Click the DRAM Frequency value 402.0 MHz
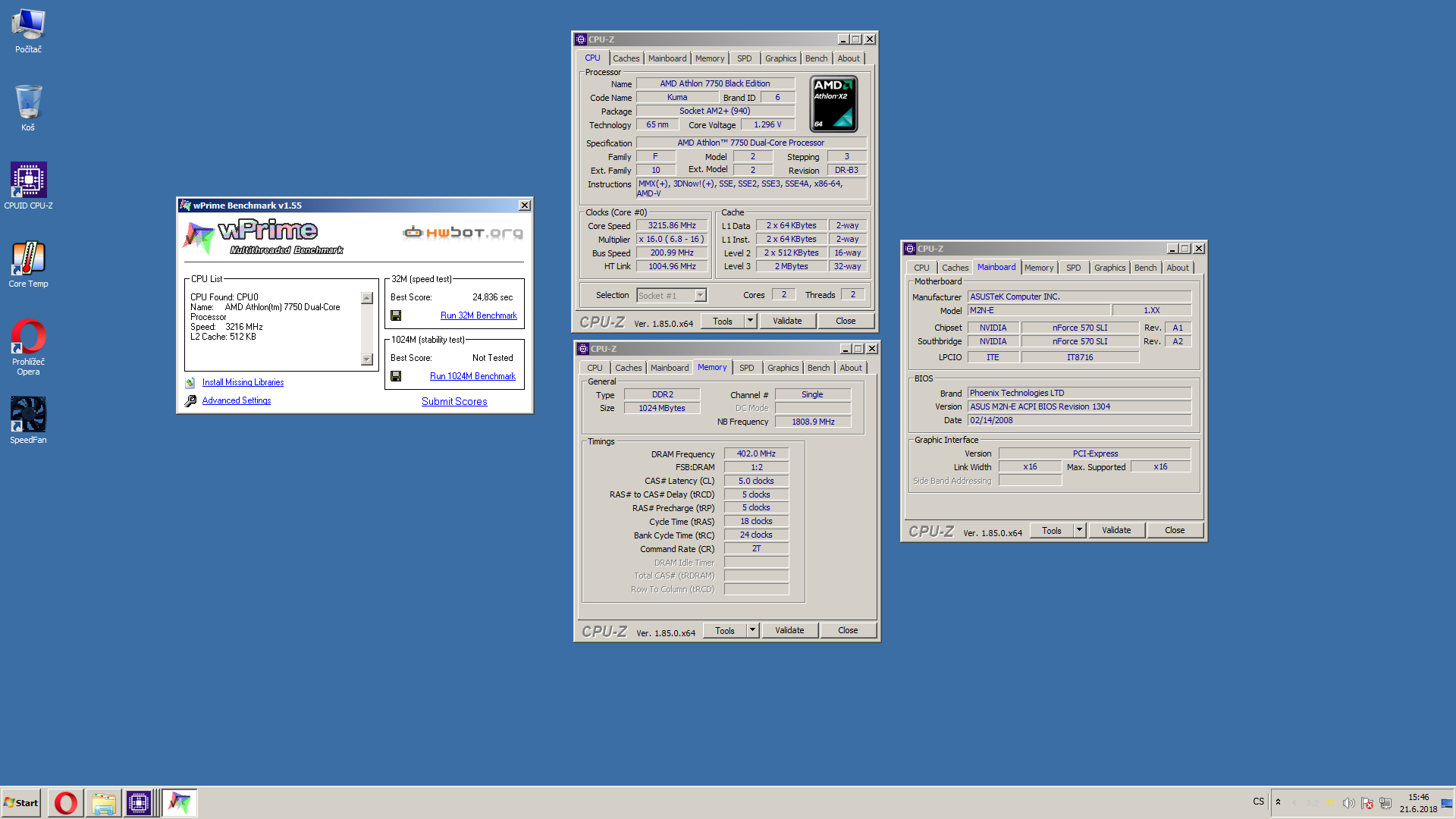This screenshot has height=819, width=1456. 756,453
